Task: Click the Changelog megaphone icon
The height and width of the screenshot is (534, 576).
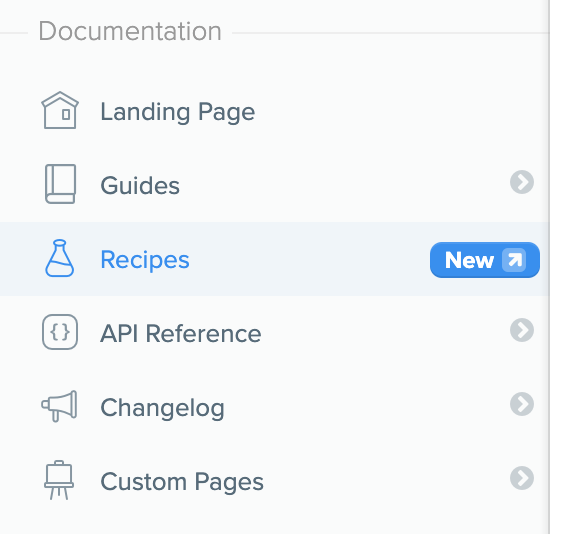Action: [x=59, y=406]
